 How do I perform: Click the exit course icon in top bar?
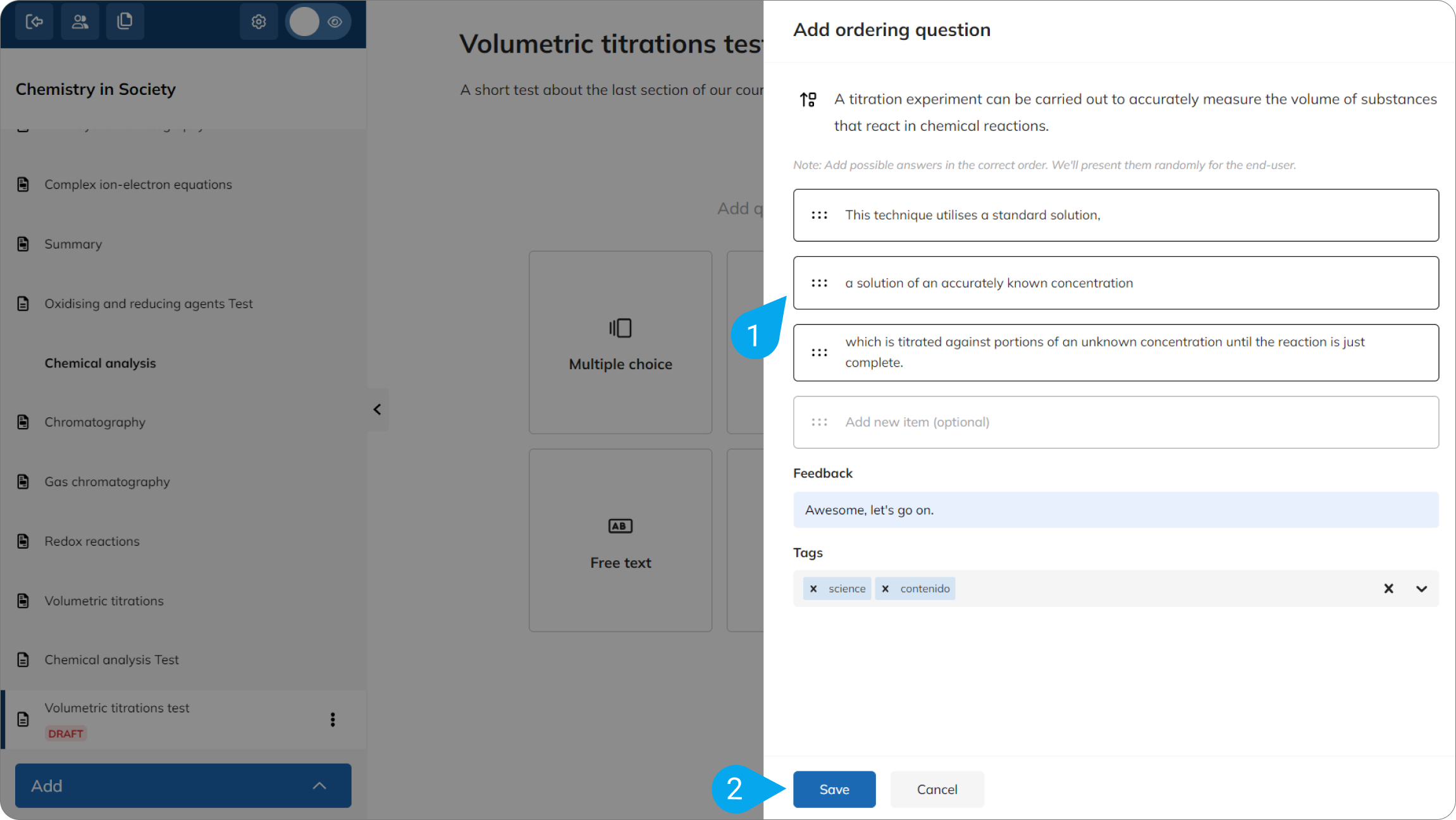pos(34,21)
